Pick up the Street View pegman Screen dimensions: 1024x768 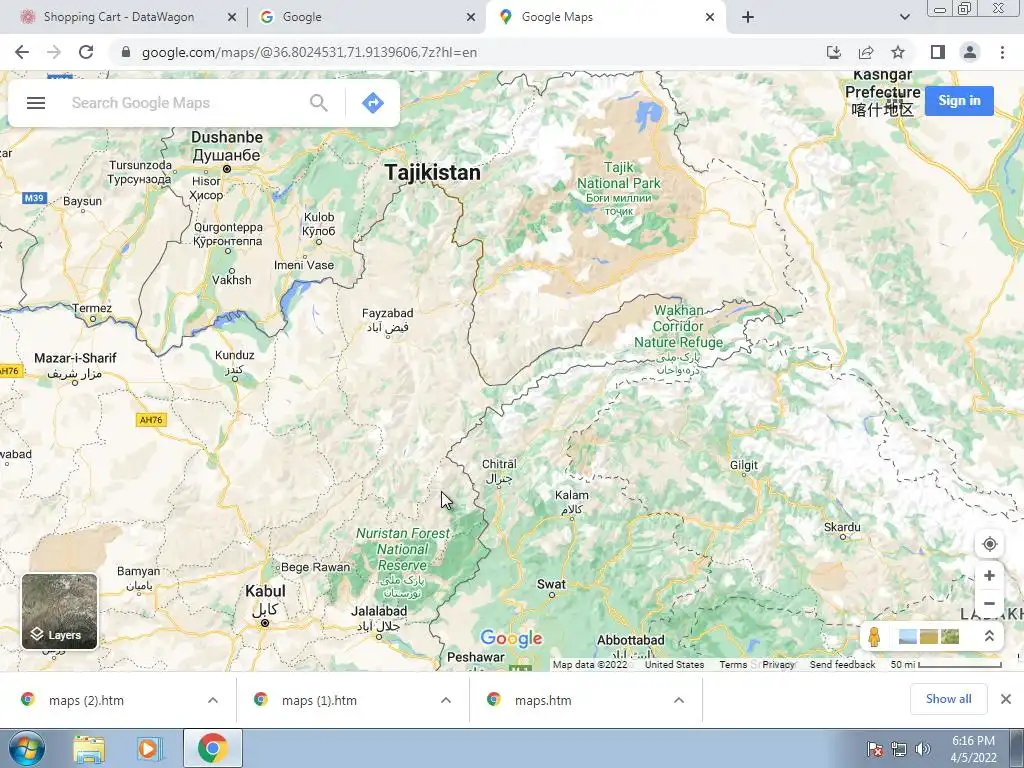tap(874, 636)
